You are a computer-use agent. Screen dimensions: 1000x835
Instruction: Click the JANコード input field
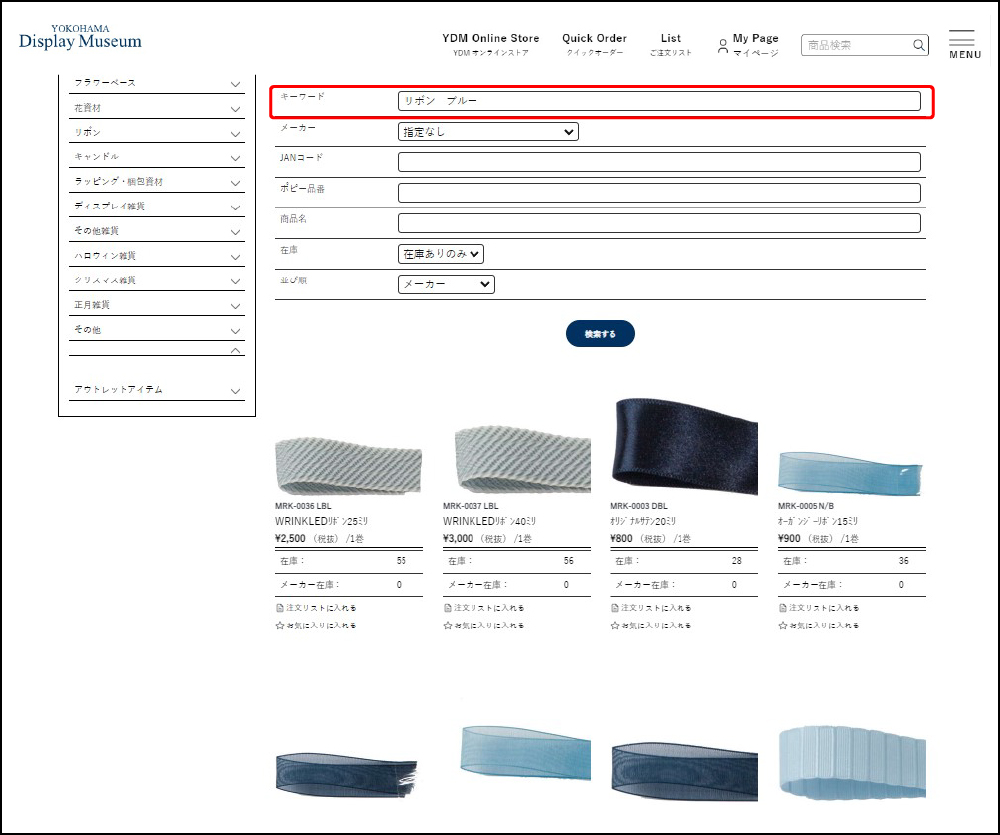tap(659, 162)
